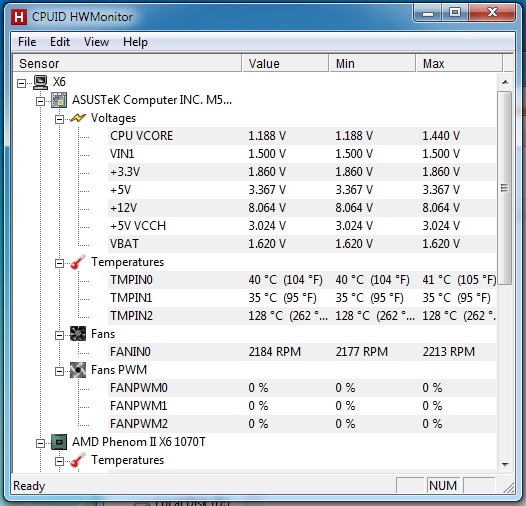526x506 pixels.
Task: Click the HWMonitor red H title icon
Action: pyautogui.click(x=19, y=17)
